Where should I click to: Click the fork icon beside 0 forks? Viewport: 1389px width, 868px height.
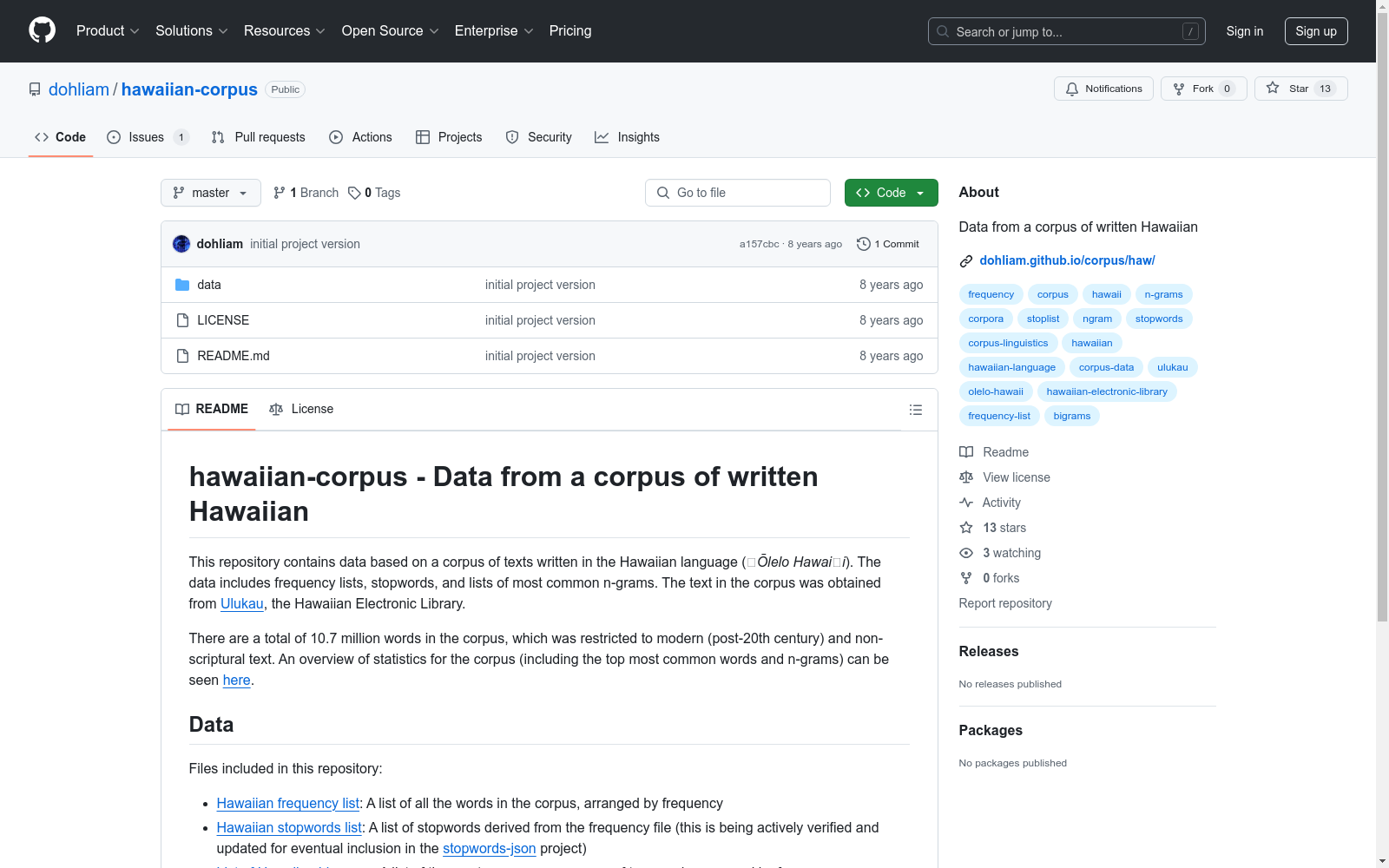pyautogui.click(x=966, y=578)
